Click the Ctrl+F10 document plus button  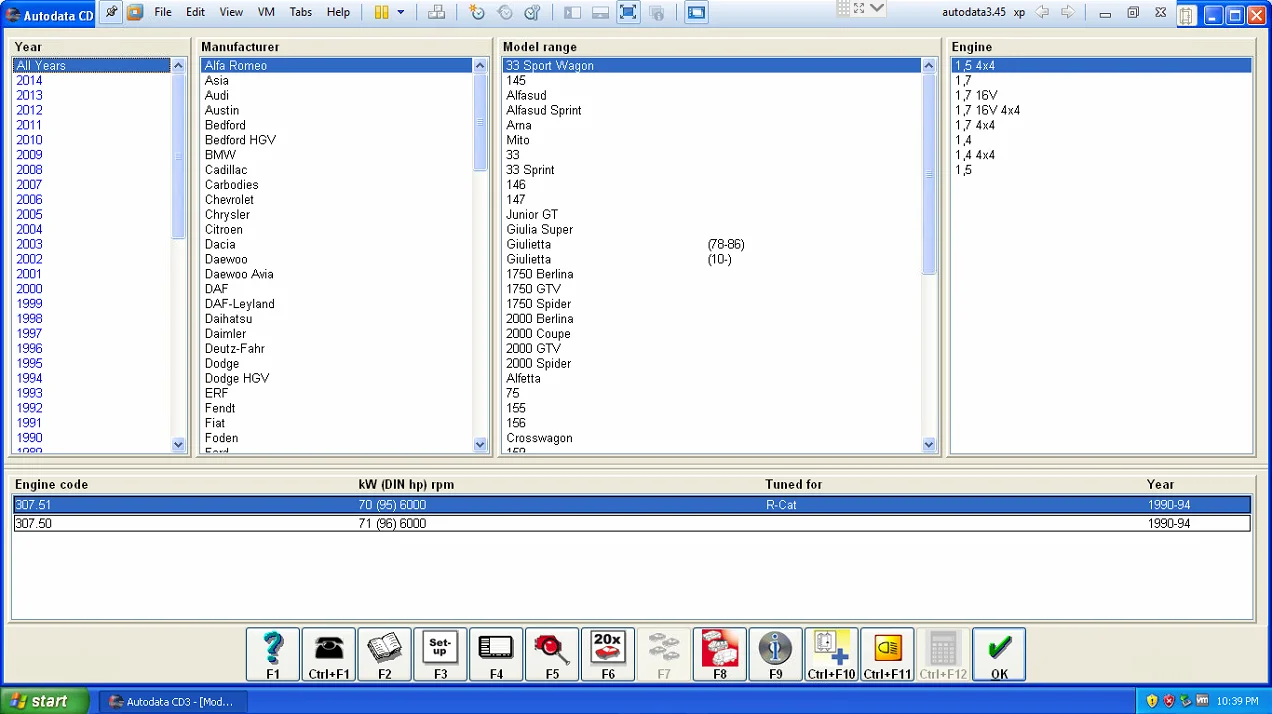832,655
